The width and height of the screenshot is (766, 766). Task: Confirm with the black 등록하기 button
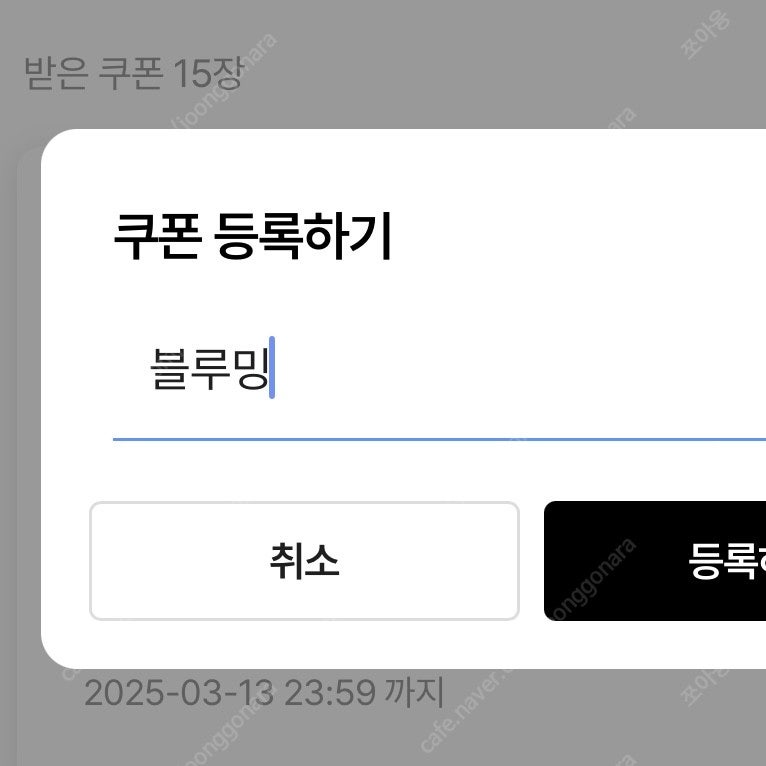pos(655,561)
